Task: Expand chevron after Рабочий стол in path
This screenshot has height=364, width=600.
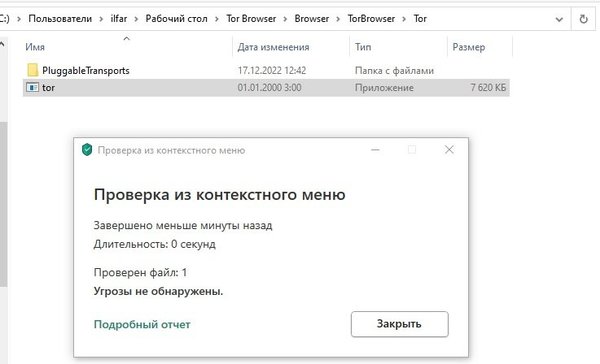Action: [x=217, y=19]
